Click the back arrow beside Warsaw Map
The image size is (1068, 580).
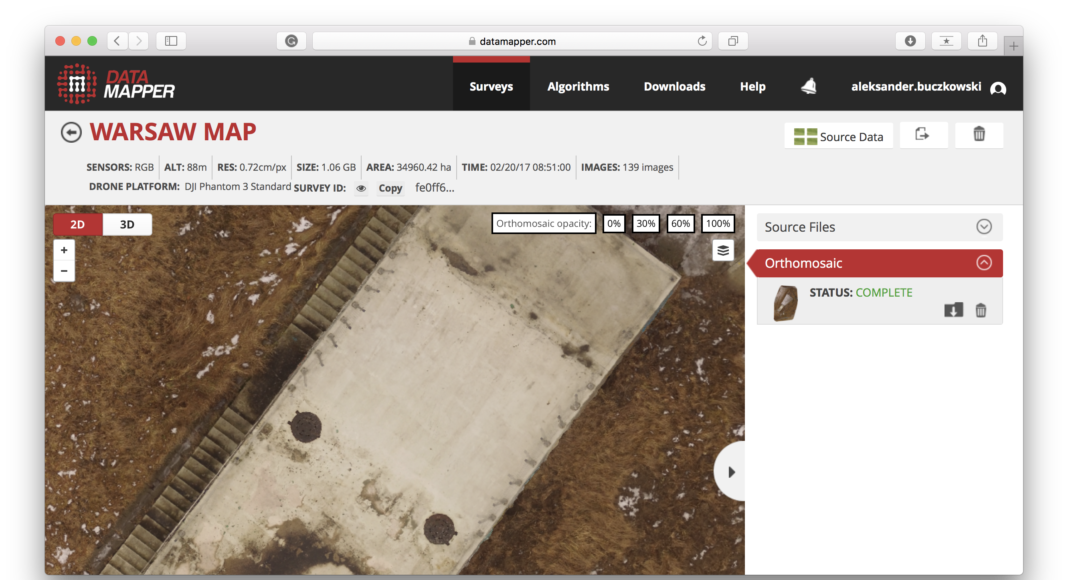71,133
